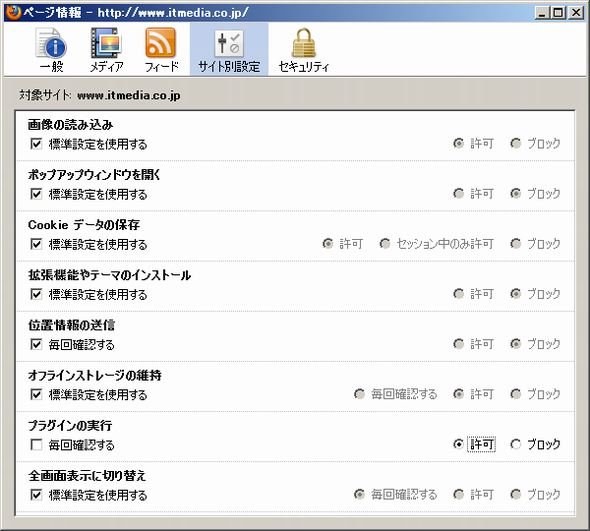590x531 pixels.
Task: Select 毎回確認する radio for オフラインストレージの維持
Action: [x=359, y=394]
